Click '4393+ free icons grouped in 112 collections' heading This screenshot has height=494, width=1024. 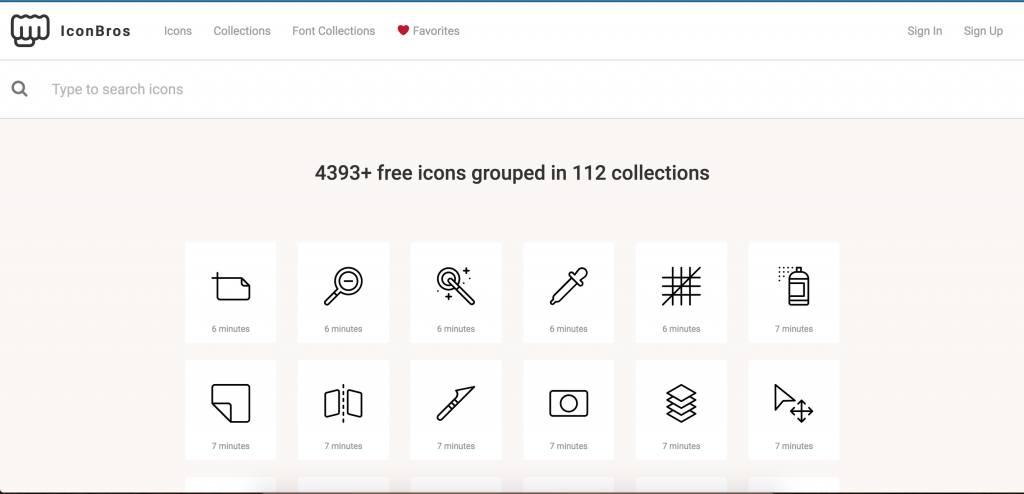(512, 173)
